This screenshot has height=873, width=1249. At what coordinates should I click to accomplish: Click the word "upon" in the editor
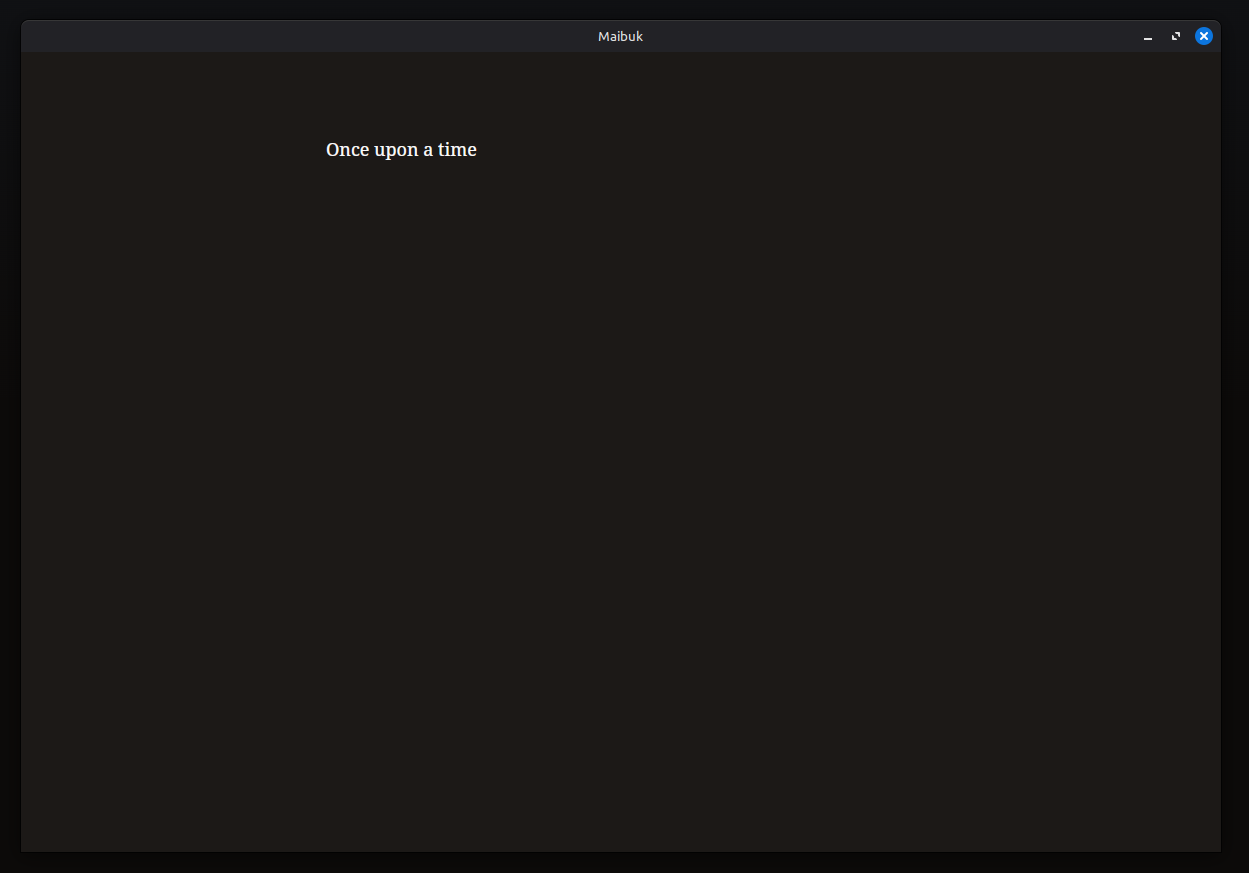click(x=396, y=151)
